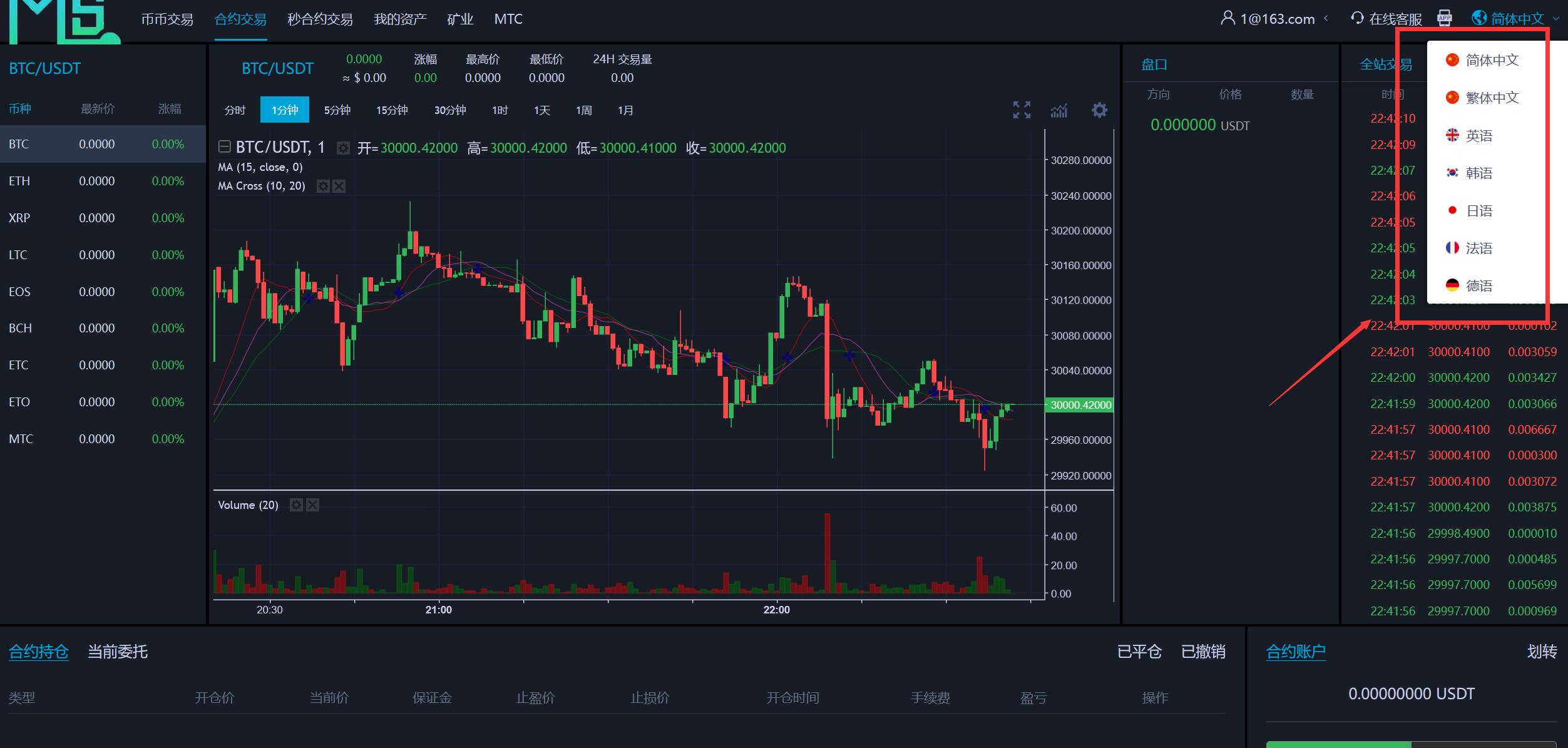The height and width of the screenshot is (748, 1568).
Task: Open chart indicators icon
Action: (x=1059, y=110)
